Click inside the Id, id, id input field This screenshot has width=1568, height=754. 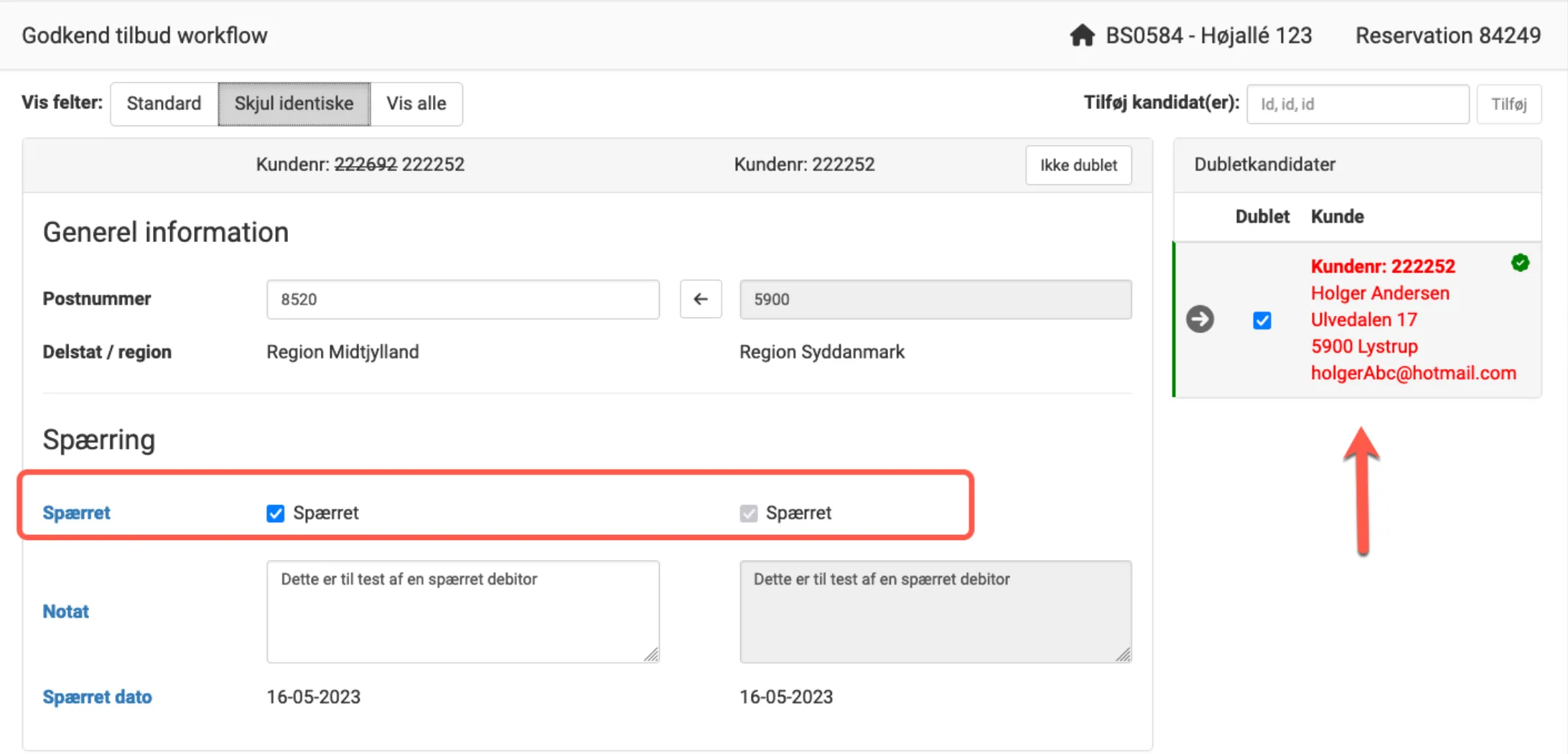click(1357, 103)
